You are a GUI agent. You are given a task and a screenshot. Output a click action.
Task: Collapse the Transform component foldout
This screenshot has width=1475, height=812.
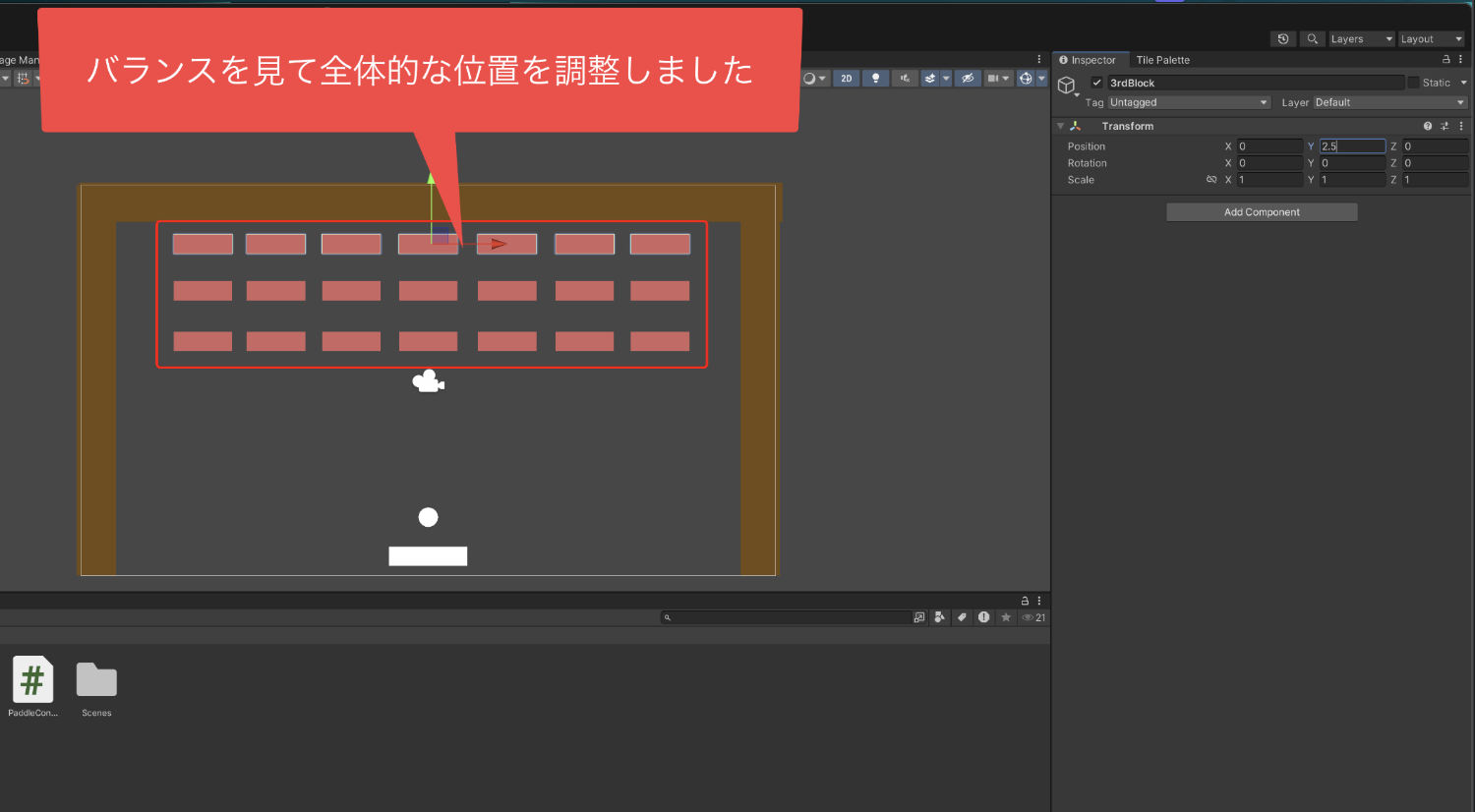(1060, 126)
